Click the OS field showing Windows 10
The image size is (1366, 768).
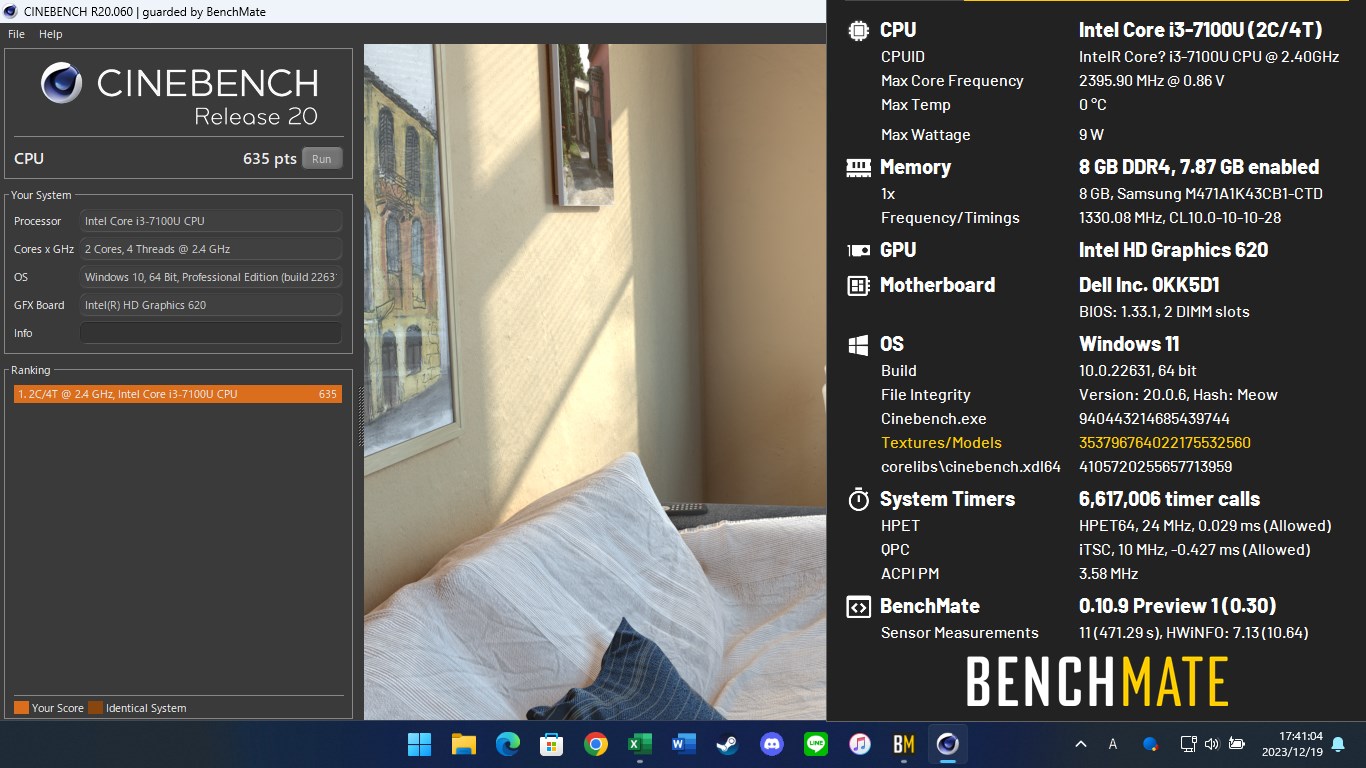tap(211, 277)
